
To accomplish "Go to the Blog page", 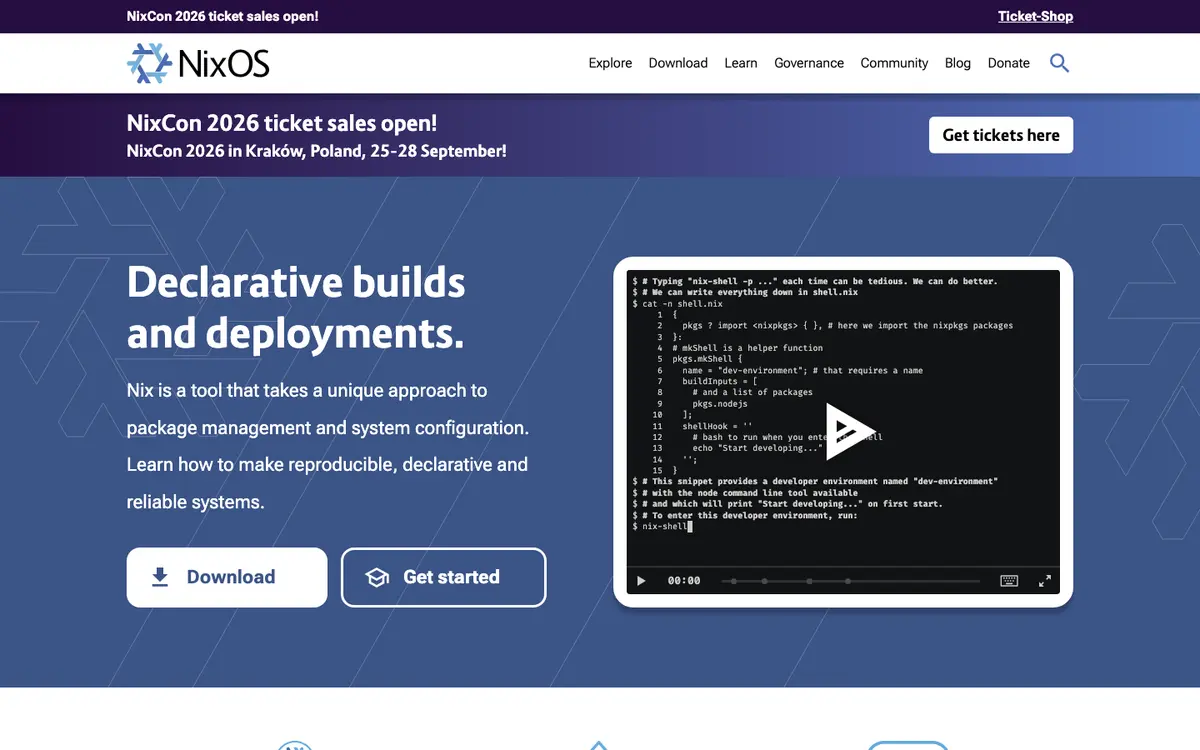I will [958, 63].
